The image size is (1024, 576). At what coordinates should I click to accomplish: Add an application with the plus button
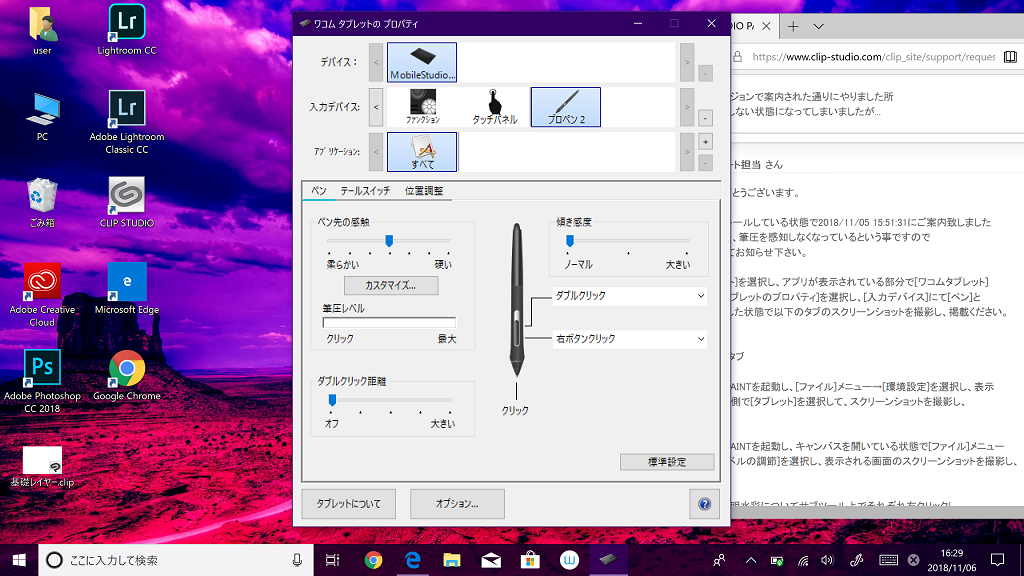705,141
